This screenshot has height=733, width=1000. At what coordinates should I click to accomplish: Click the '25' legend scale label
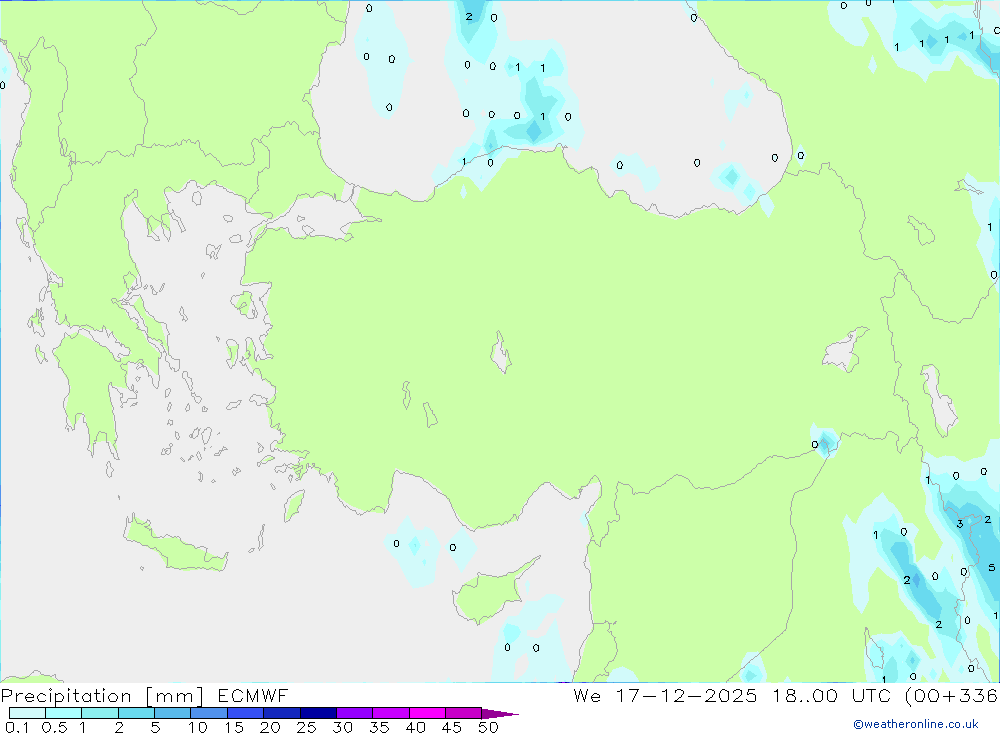click(306, 727)
